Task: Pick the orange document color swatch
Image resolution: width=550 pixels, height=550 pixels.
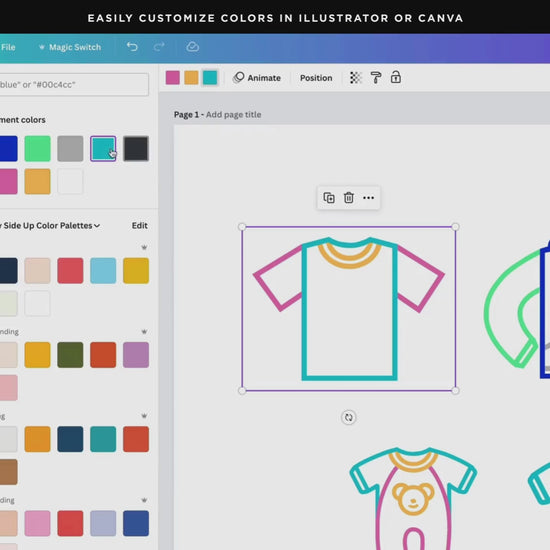Action: click(x=38, y=181)
